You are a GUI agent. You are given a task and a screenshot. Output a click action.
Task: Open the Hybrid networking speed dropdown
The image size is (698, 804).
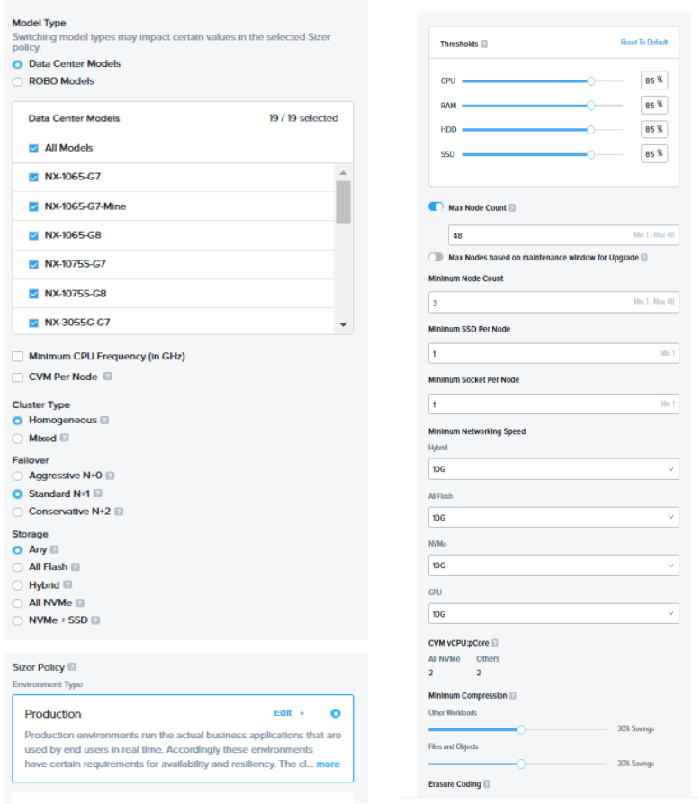pos(553,469)
